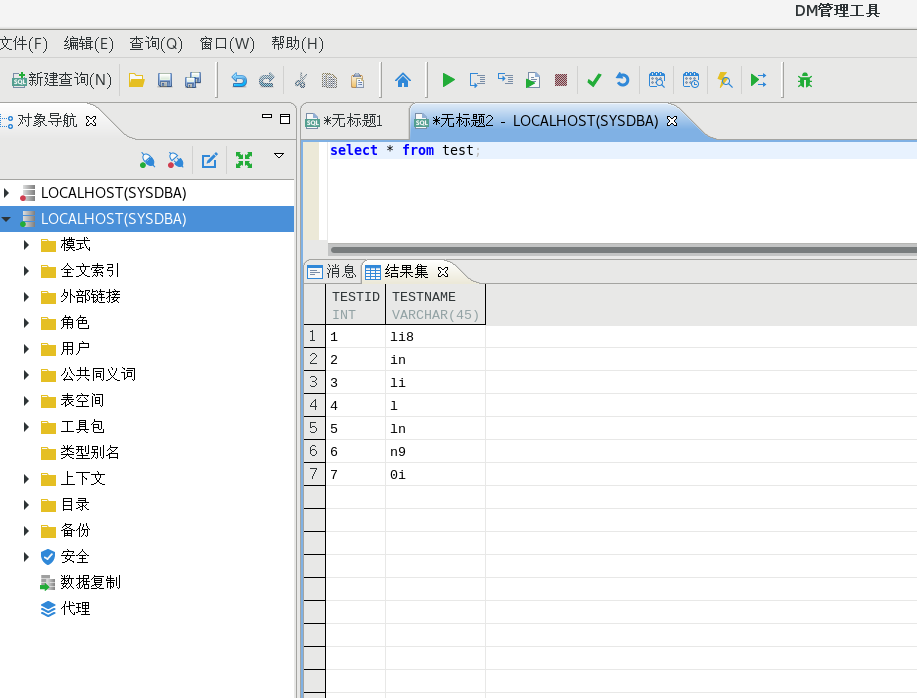Click the Cut (scissors) toolbar icon

coord(301,80)
